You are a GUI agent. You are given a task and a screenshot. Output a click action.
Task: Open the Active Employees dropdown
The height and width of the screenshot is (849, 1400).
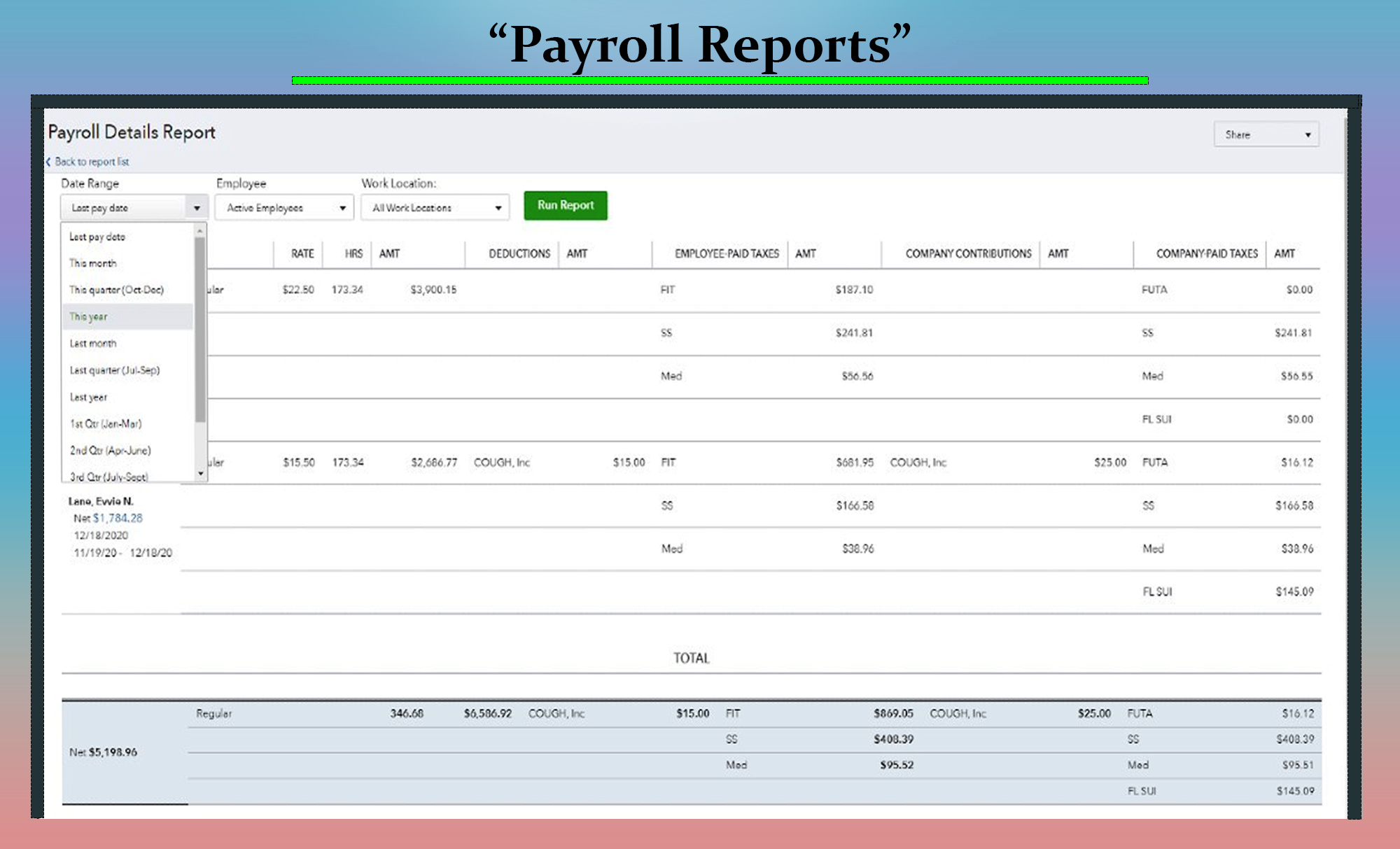coord(284,208)
